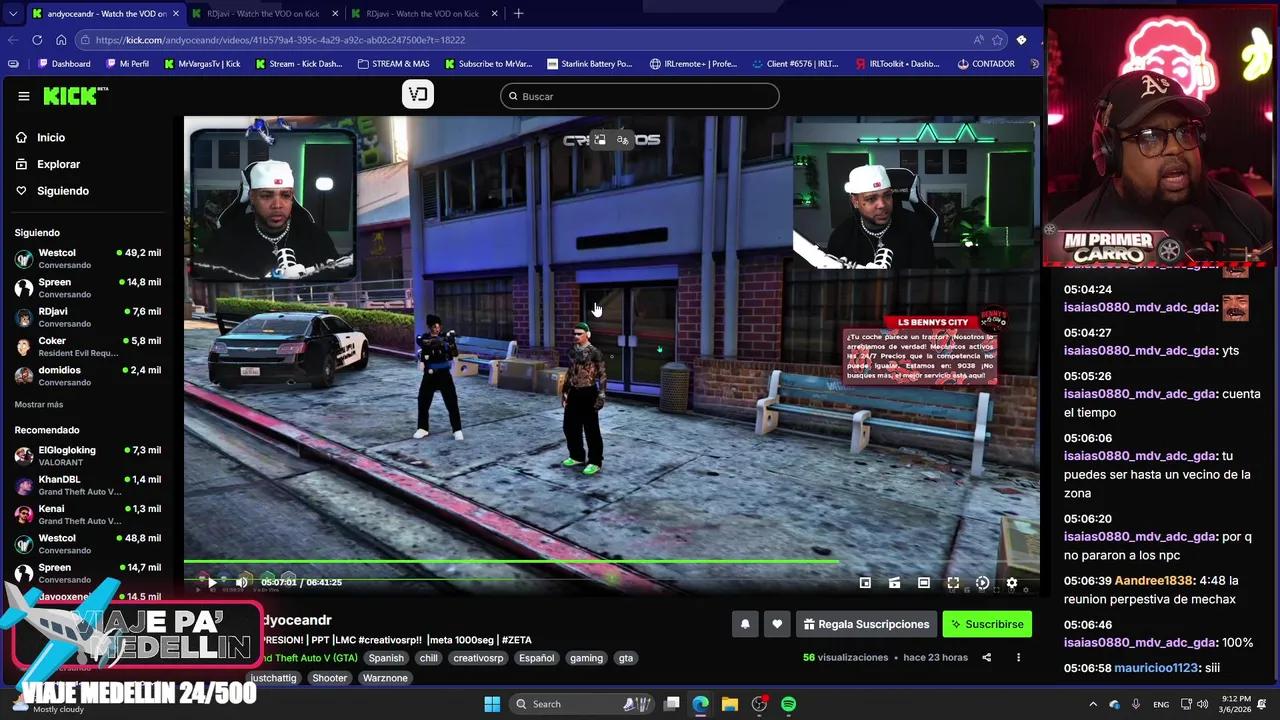Open playback speed control in player
This screenshot has width=1280, height=720.
982,582
